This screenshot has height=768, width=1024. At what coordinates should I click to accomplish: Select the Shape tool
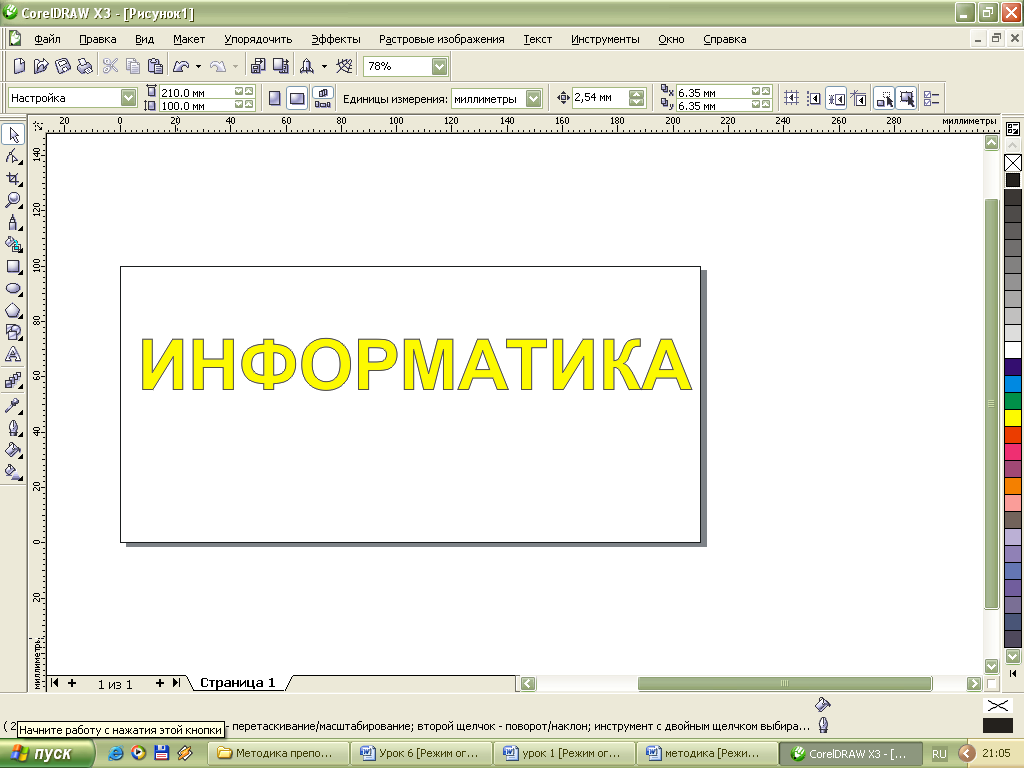click(13, 157)
